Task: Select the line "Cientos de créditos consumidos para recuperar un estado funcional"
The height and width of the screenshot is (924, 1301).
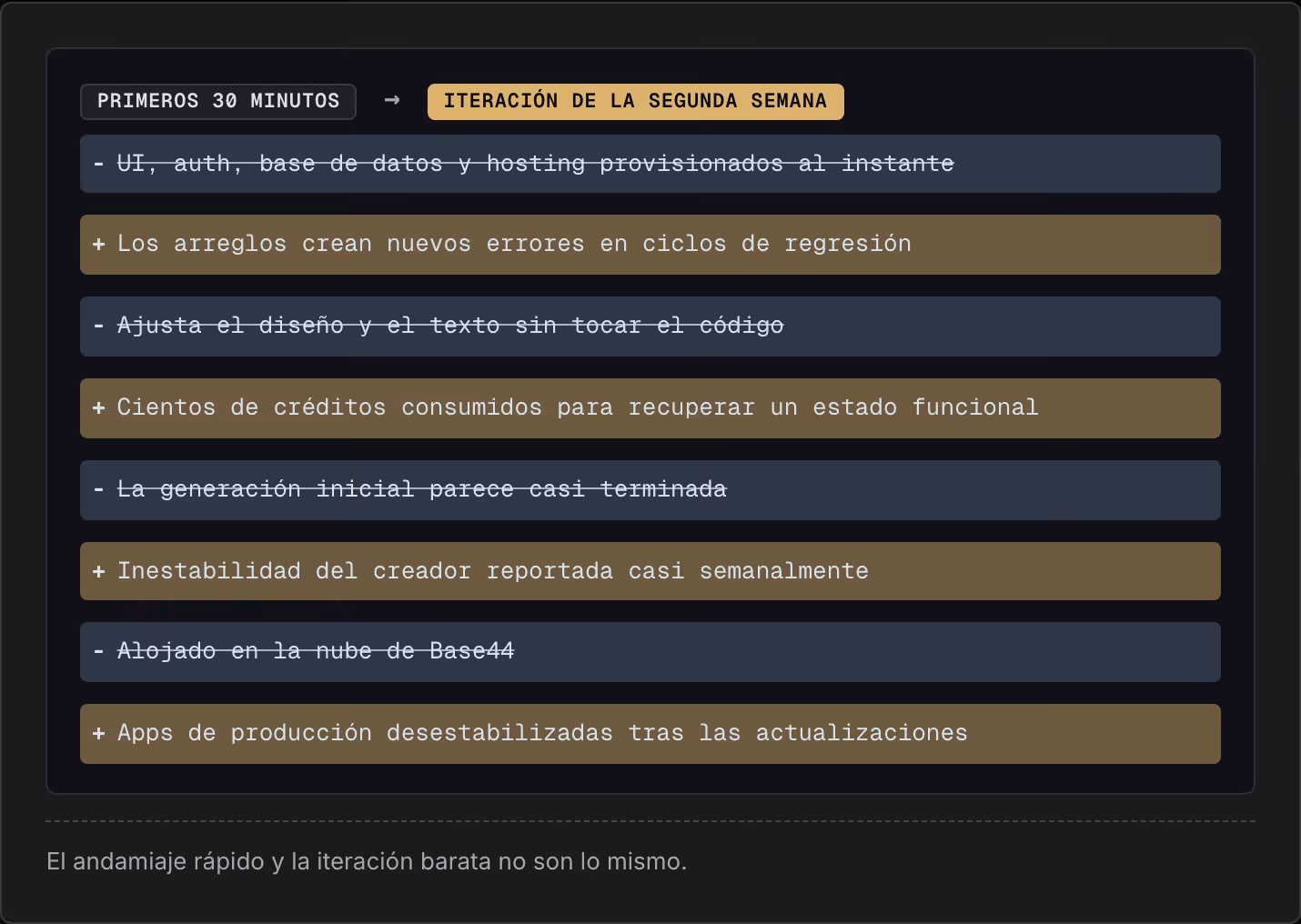Action: point(650,408)
